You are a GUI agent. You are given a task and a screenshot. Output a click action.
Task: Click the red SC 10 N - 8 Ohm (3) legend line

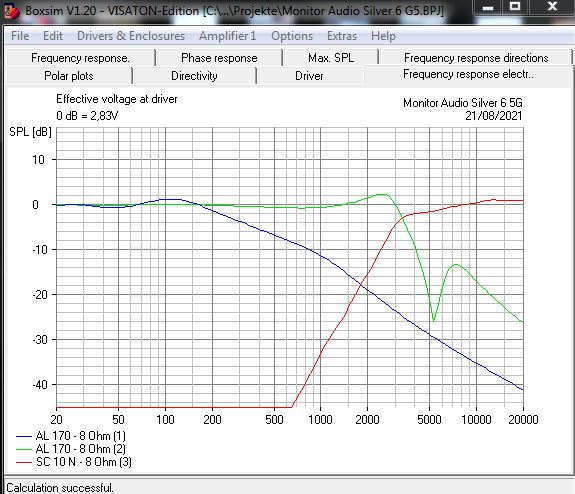[24, 462]
